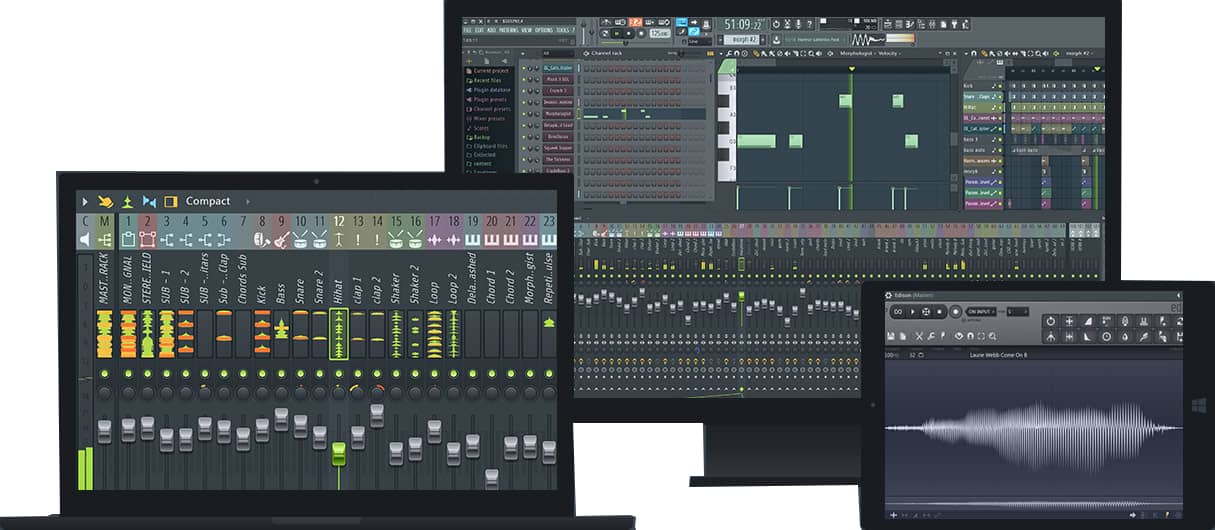Viewport: 1215px width, 530px height.
Task: Click the scissors icon in Edison
Action: click(x=917, y=336)
